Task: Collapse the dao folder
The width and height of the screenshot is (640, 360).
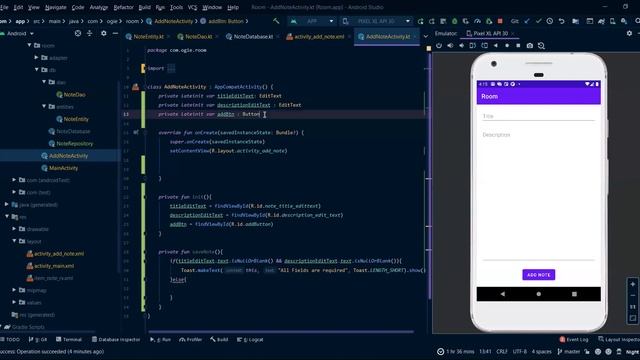Action: coord(44,82)
